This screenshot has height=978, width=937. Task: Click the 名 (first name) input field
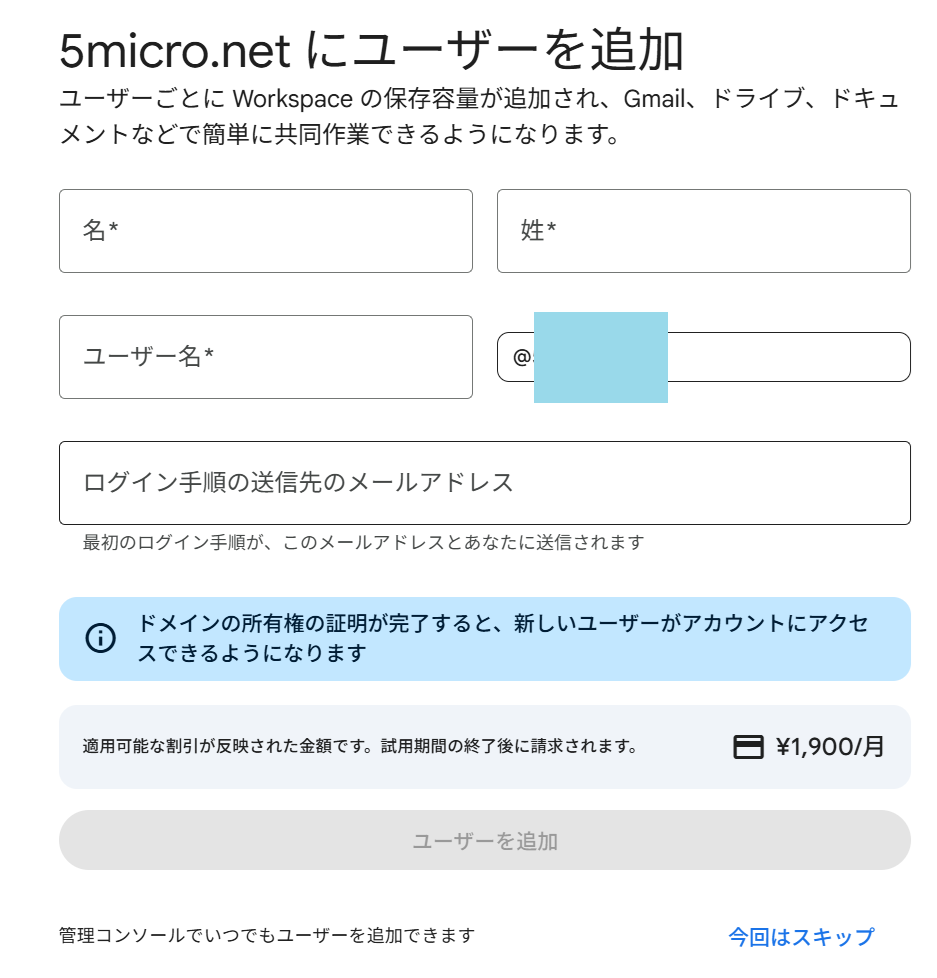[x=265, y=231]
